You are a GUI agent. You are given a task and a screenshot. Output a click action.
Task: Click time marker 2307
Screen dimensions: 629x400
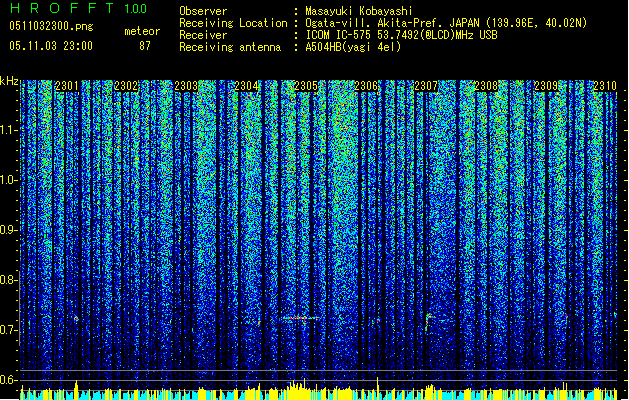click(x=426, y=86)
